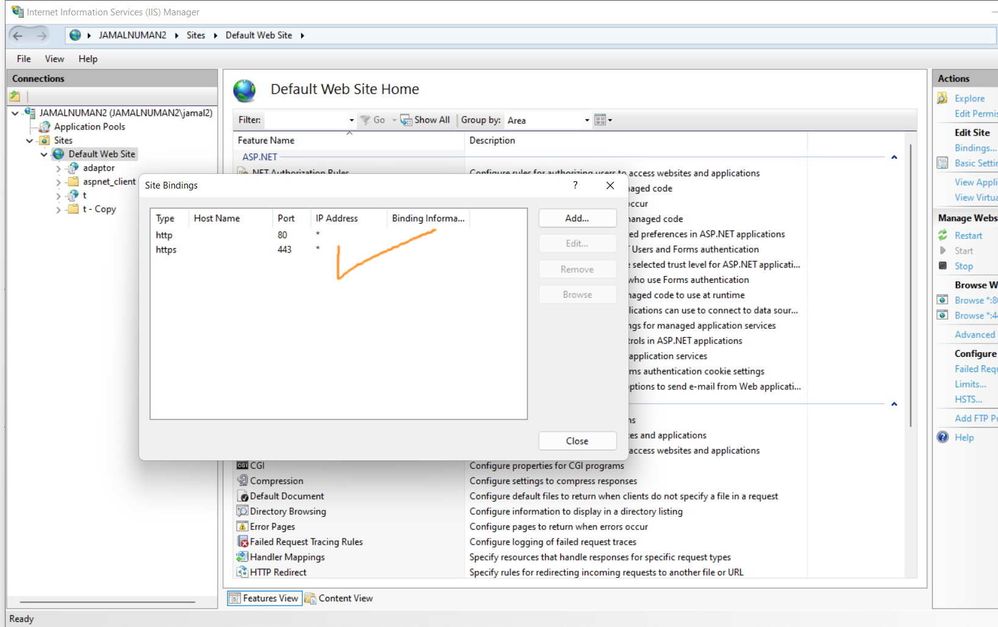Open the Default Document feature icon
998x627 pixels.
(242, 496)
